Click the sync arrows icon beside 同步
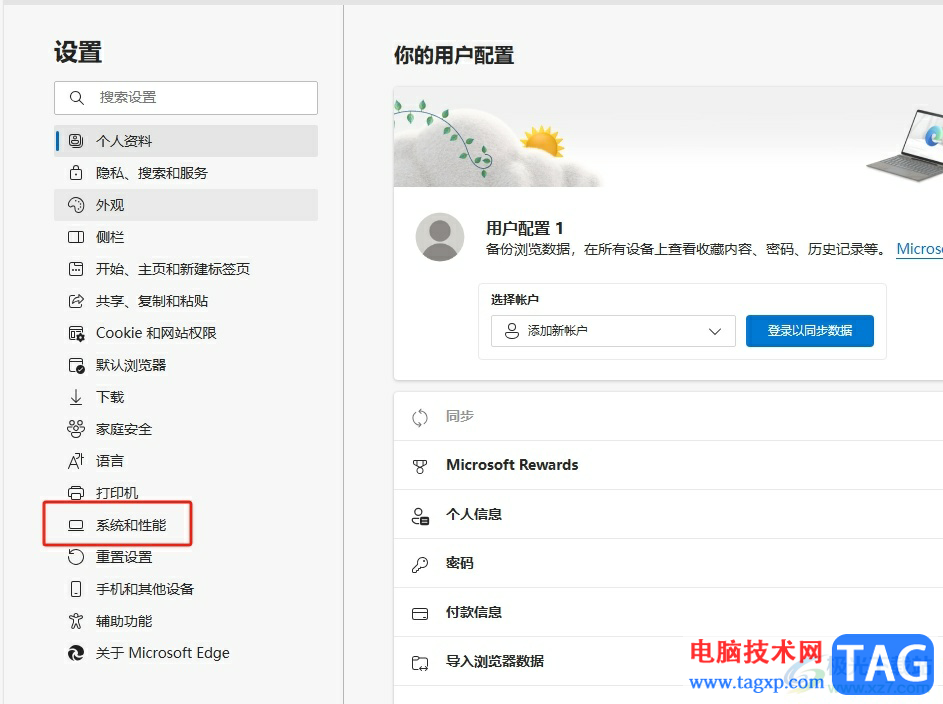 [x=419, y=416]
